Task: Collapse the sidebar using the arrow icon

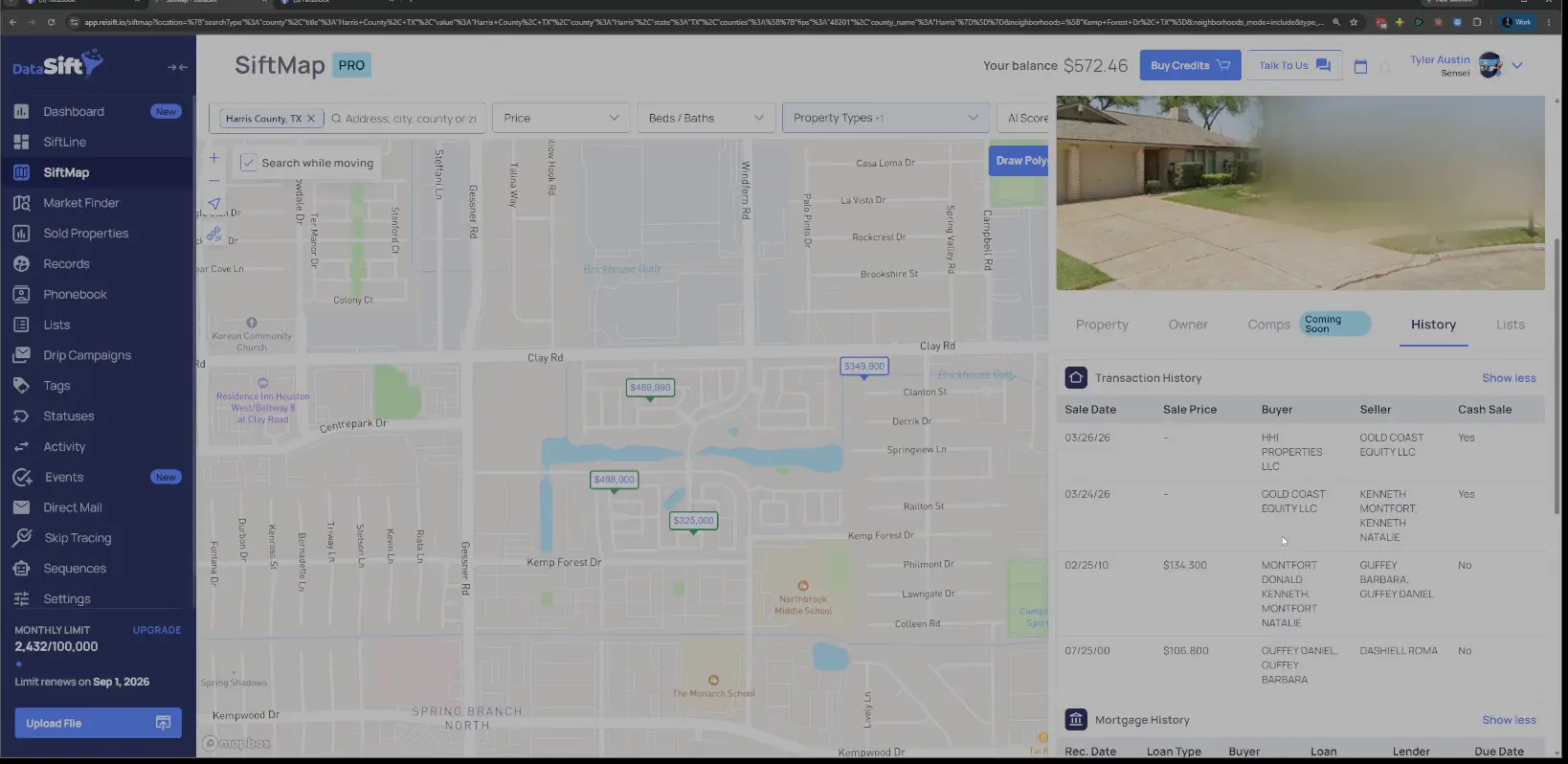Action: 177,67
